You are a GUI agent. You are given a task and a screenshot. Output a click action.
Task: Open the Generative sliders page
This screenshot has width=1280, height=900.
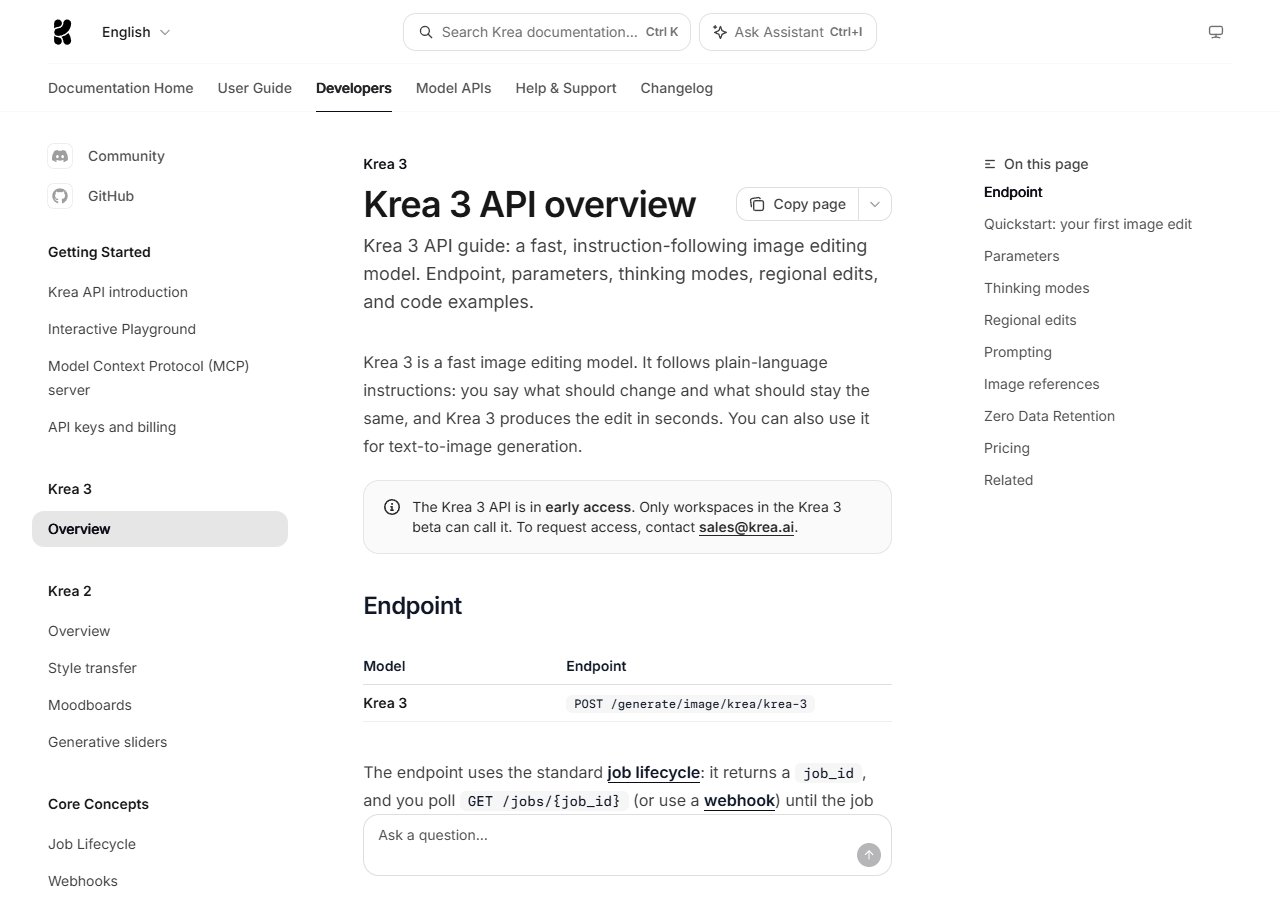pyautogui.click(x=108, y=742)
